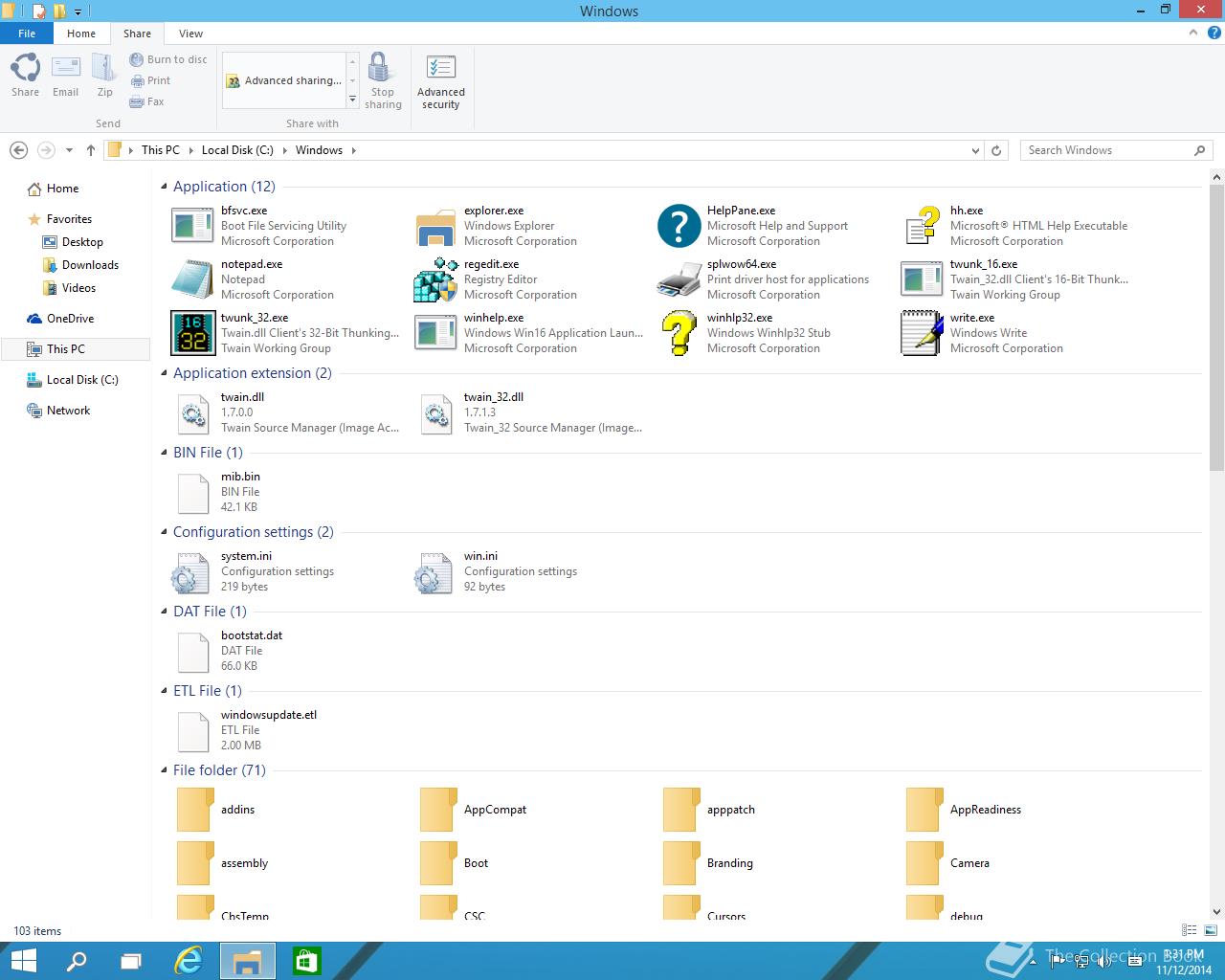The width and height of the screenshot is (1225, 980).
Task: Select the hh.exe HTML Help icon
Action: coord(922,226)
